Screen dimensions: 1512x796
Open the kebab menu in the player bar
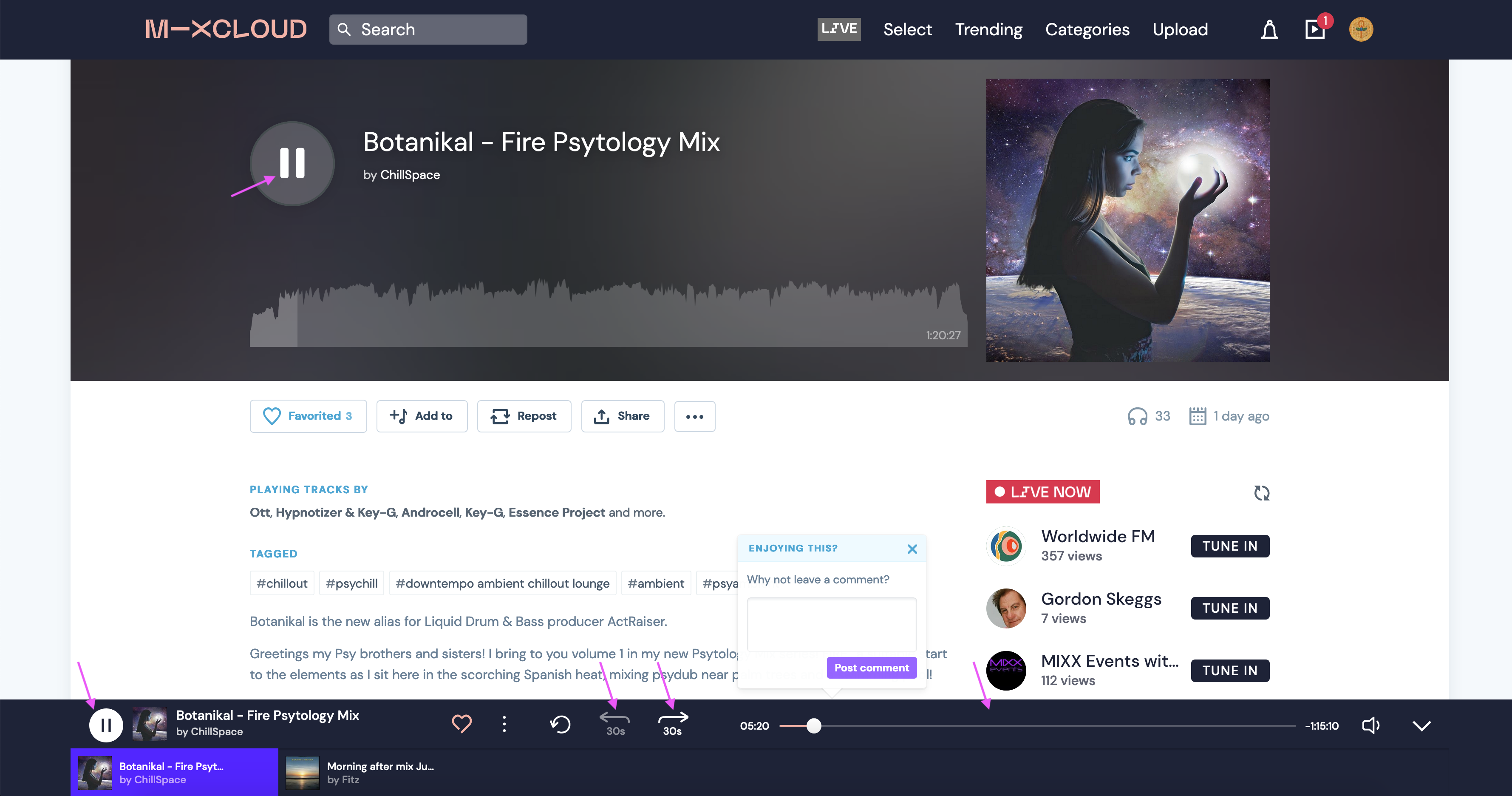[x=504, y=724]
